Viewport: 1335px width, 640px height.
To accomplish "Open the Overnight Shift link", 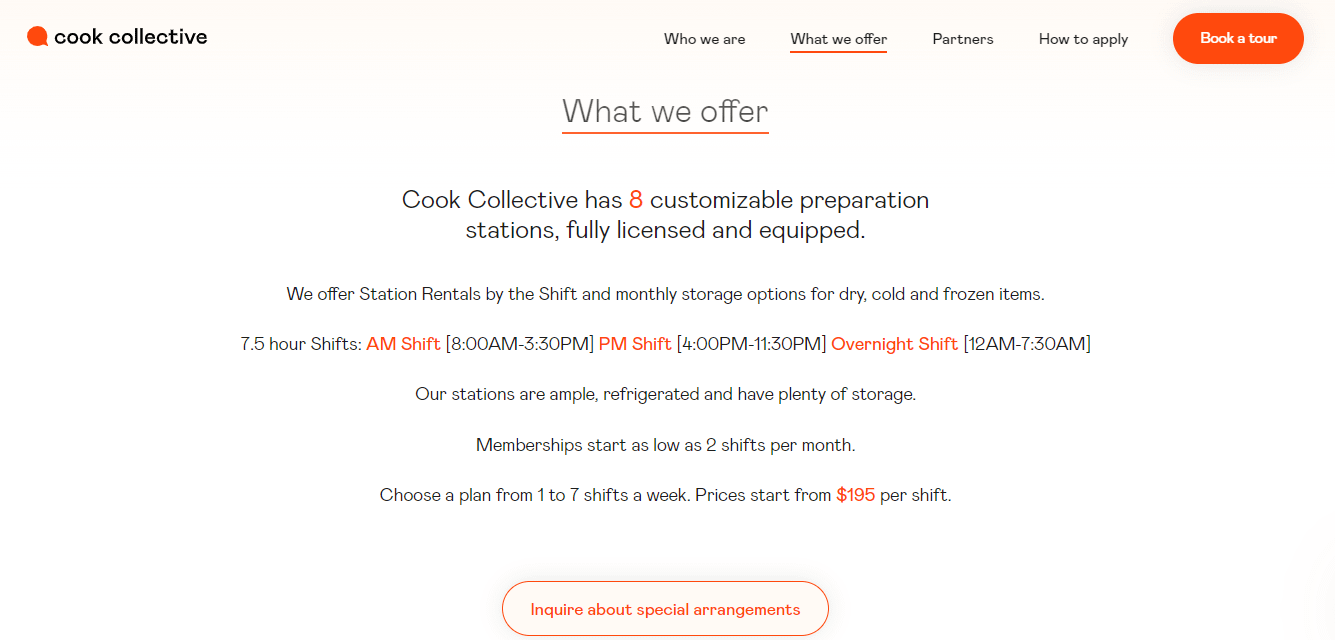I will pyautogui.click(x=894, y=343).
